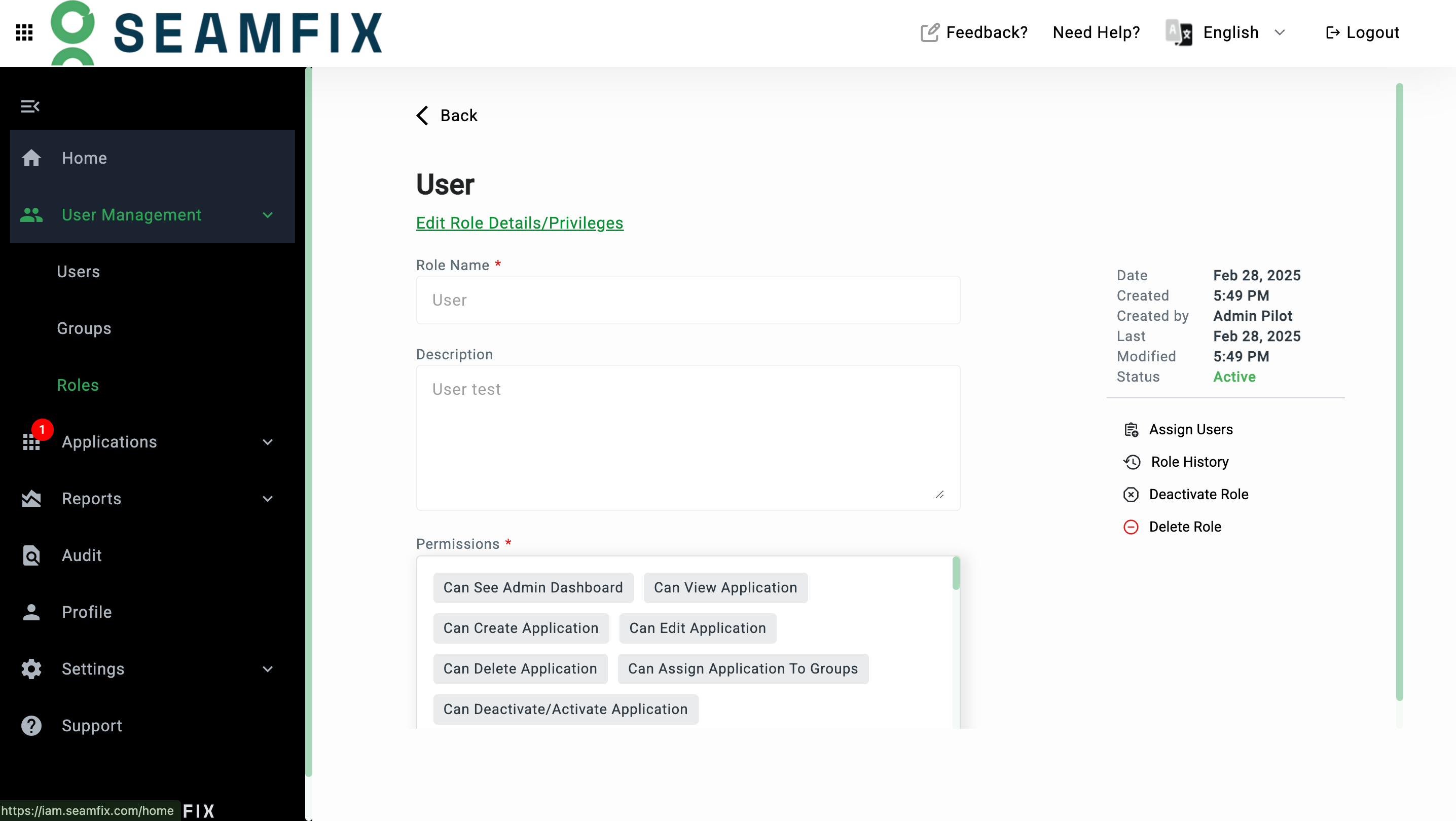Click the red Delete Role icon
1456x821 pixels.
point(1131,527)
